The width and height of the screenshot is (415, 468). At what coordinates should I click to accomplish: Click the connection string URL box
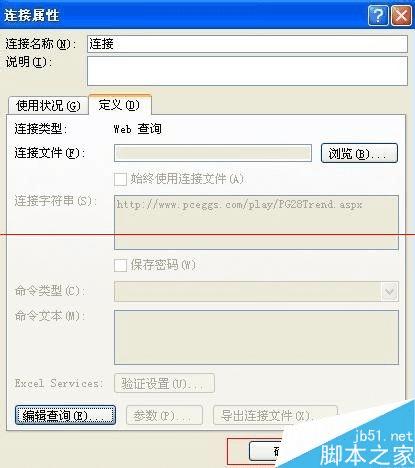(x=256, y=222)
